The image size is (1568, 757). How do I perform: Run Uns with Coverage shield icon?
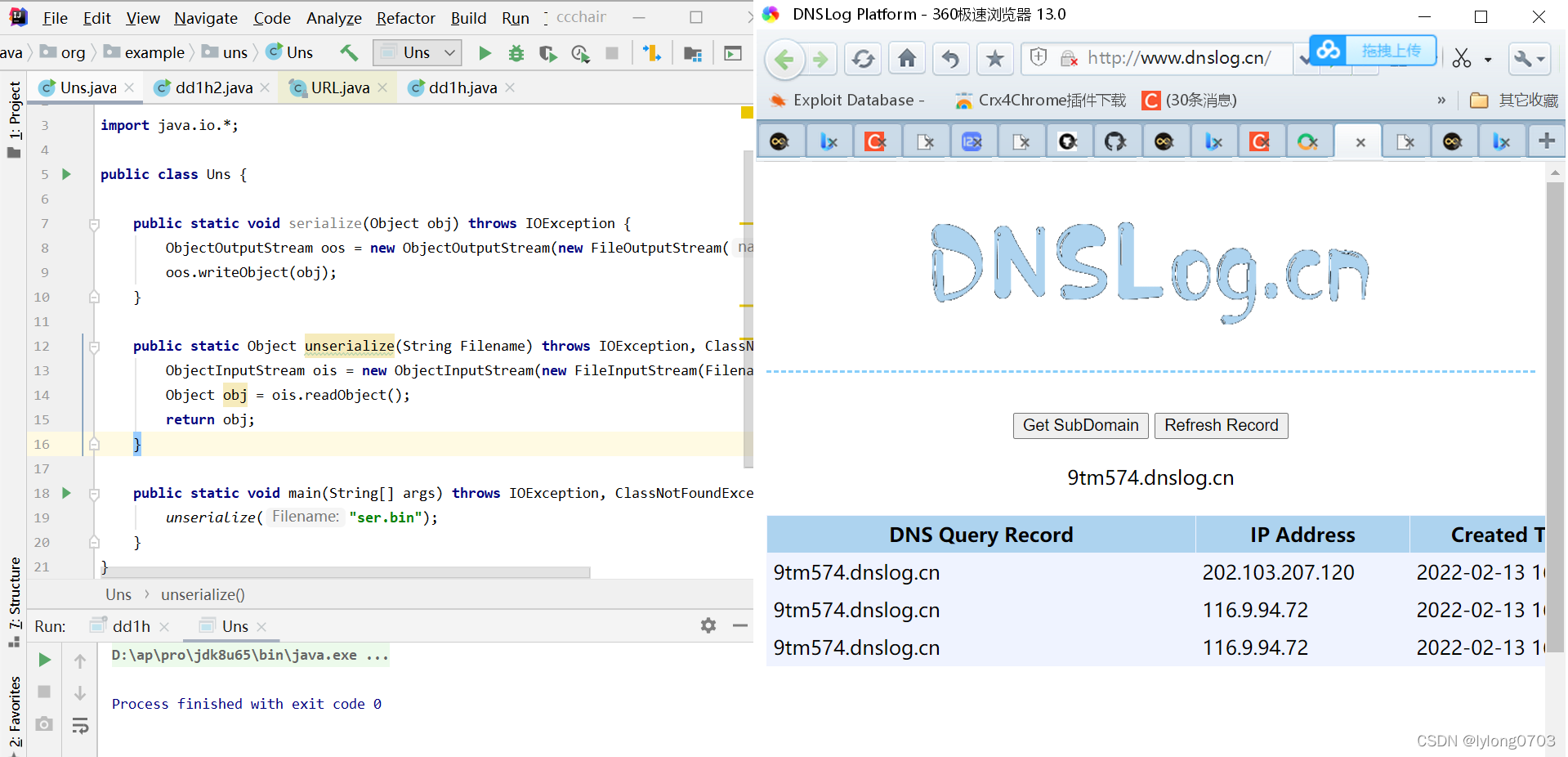pos(548,53)
